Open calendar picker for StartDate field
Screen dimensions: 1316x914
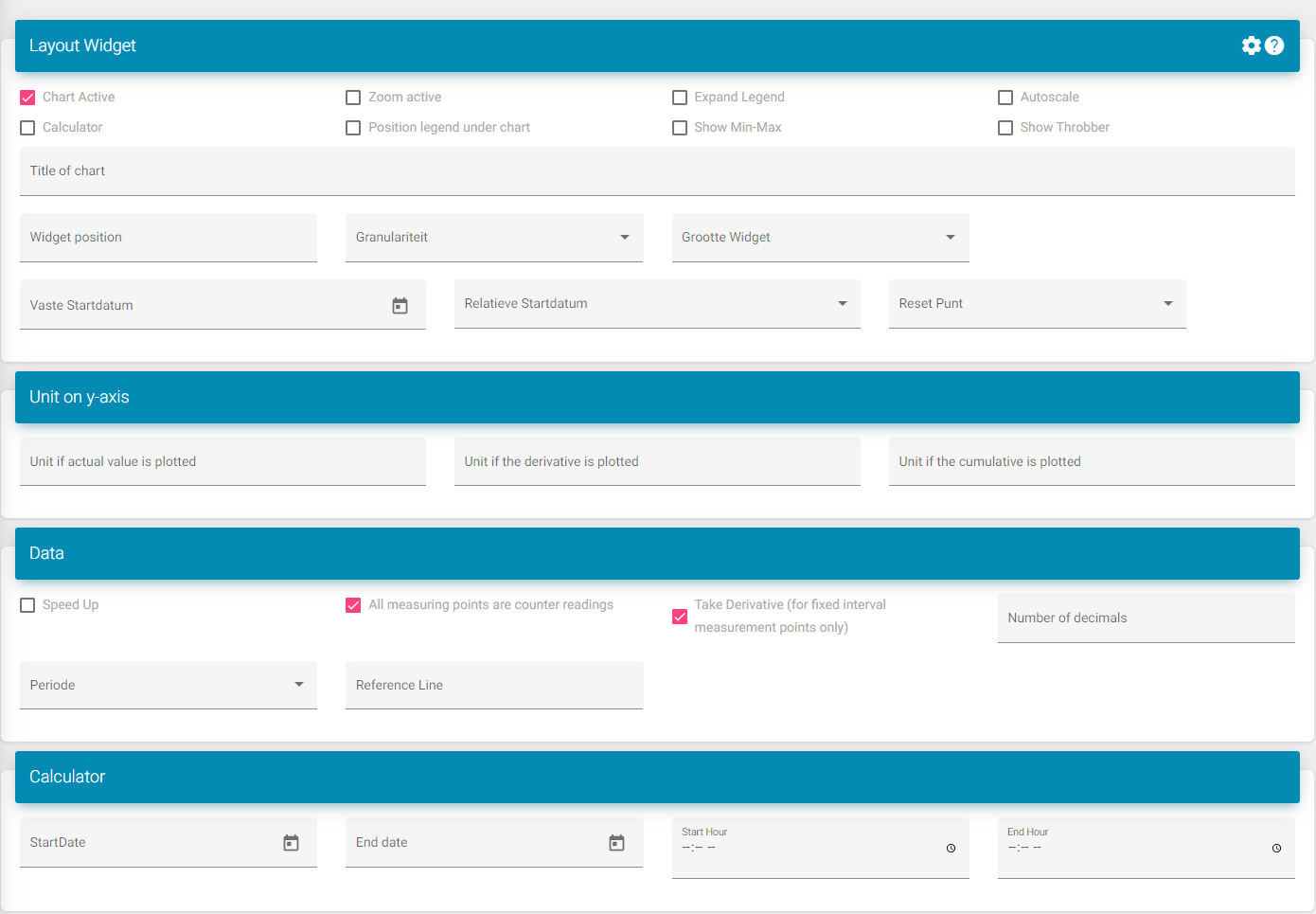click(291, 843)
